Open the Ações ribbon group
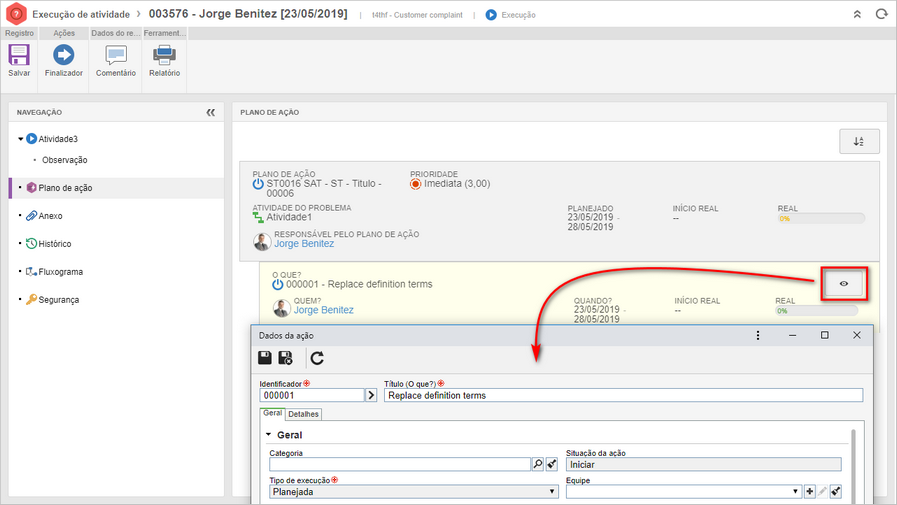This screenshot has height=505, width=897. tap(64, 33)
